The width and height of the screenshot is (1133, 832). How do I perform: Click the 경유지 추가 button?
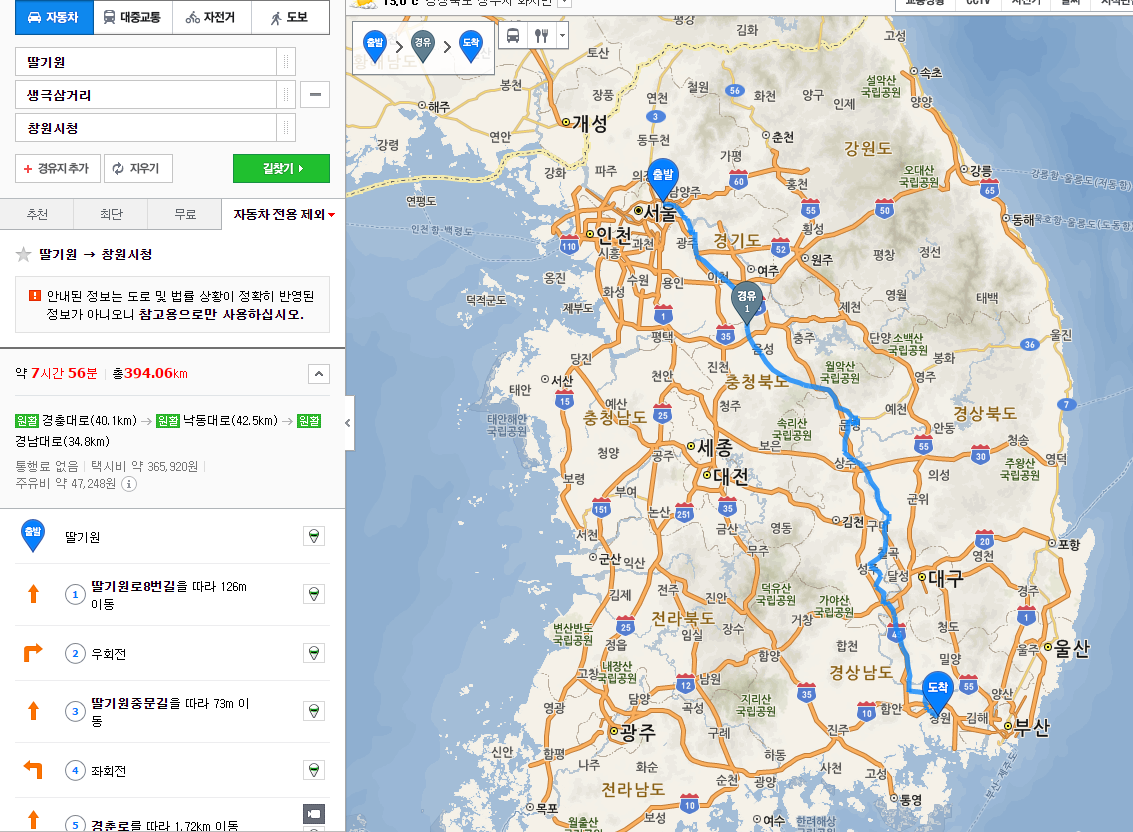(x=58, y=169)
